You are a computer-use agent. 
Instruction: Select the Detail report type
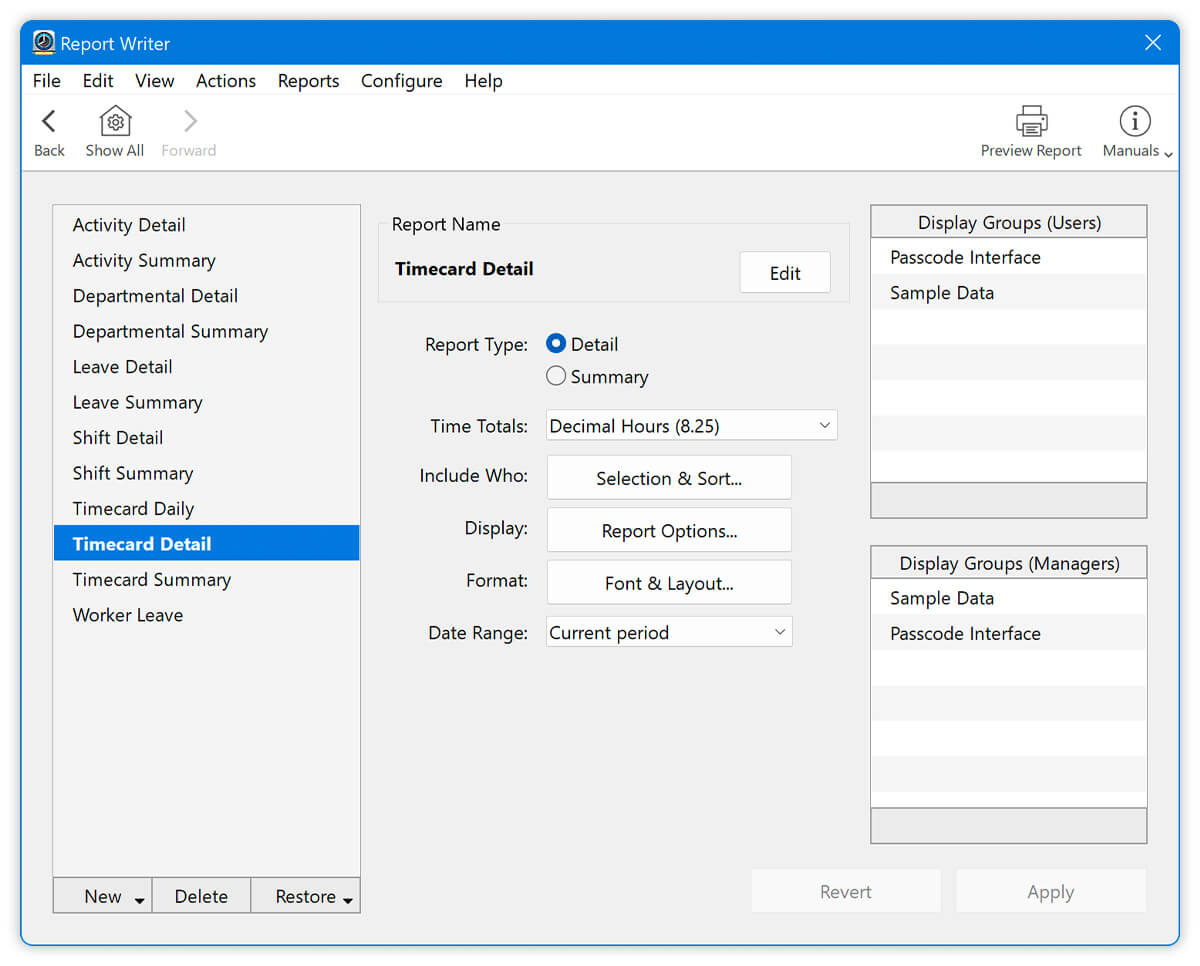[x=556, y=343]
